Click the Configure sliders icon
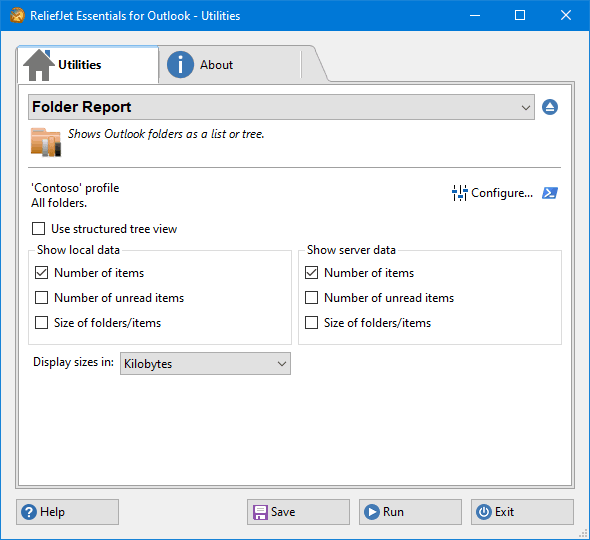590x540 pixels. 459,193
